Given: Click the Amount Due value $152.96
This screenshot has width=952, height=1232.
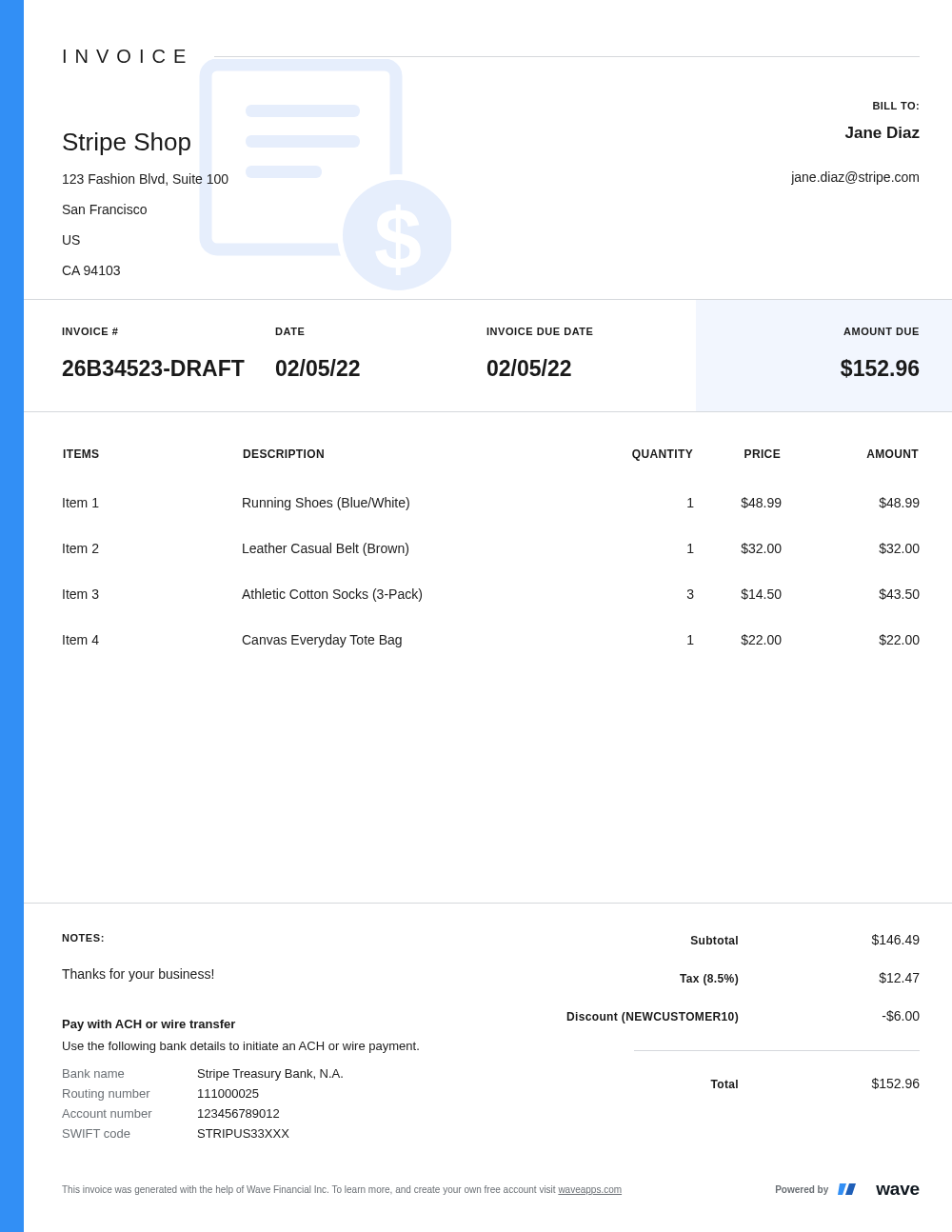Looking at the screenshot, I should click(880, 368).
